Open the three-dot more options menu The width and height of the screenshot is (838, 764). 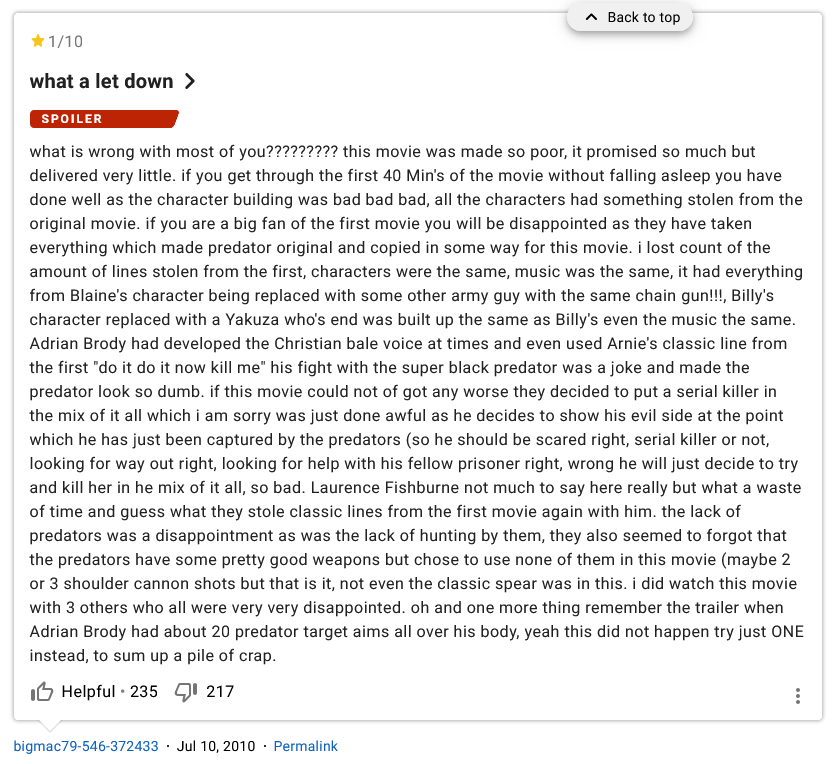pyautogui.click(x=797, y=696)
